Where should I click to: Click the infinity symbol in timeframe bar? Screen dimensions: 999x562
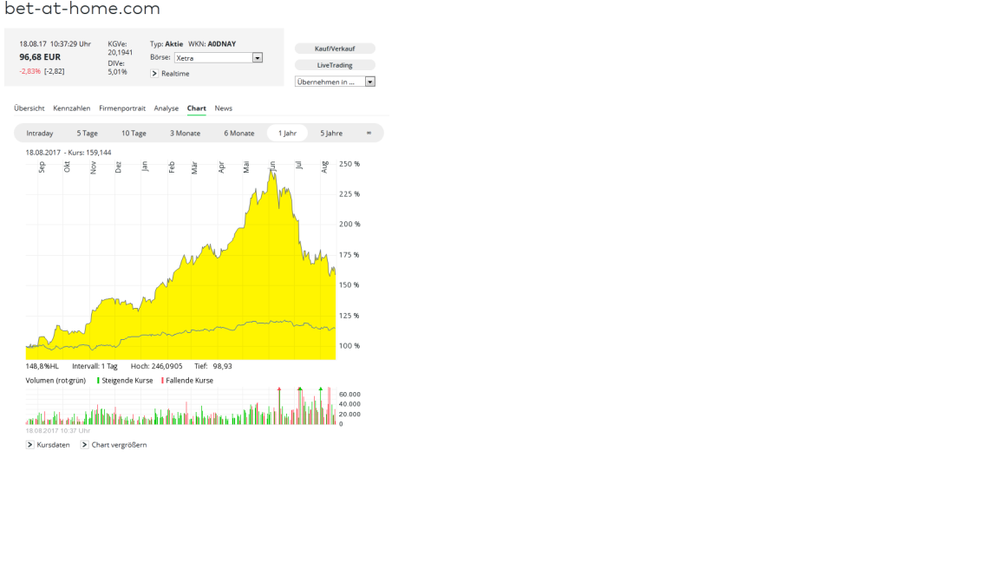[368, 133]
